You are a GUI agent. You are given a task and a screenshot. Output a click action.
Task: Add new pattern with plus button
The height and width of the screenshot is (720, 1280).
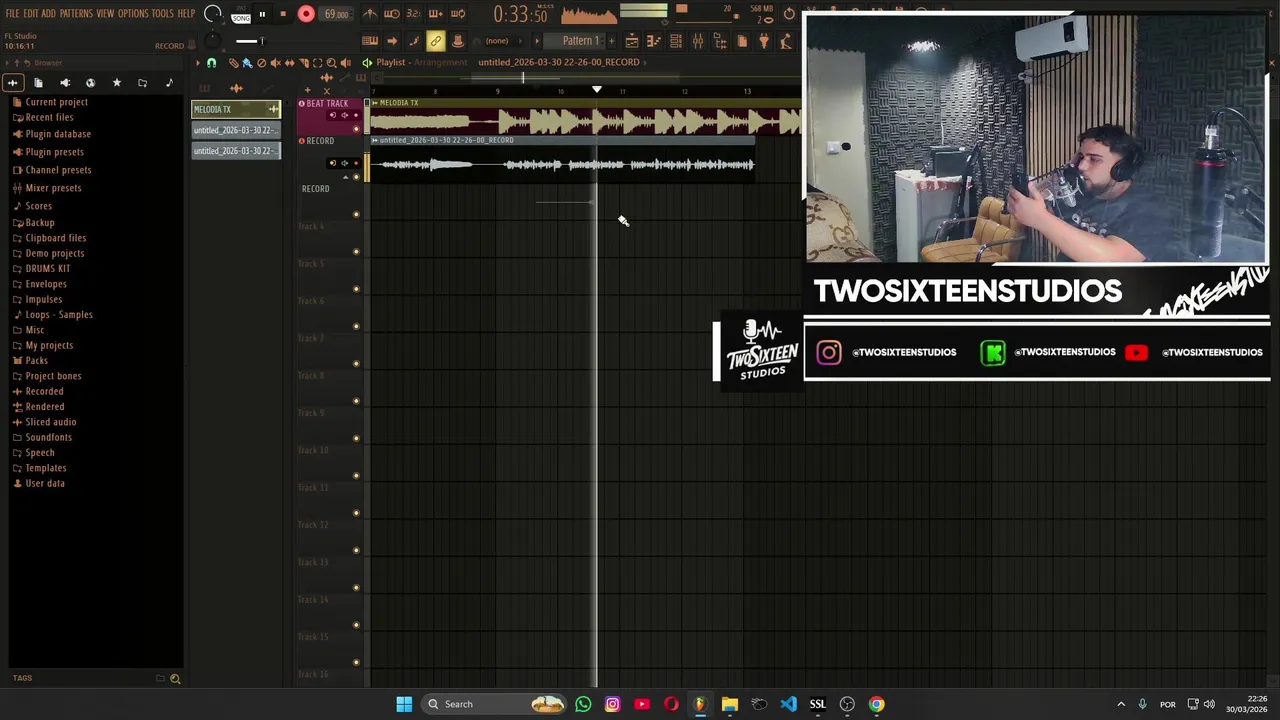coord(613,41)
